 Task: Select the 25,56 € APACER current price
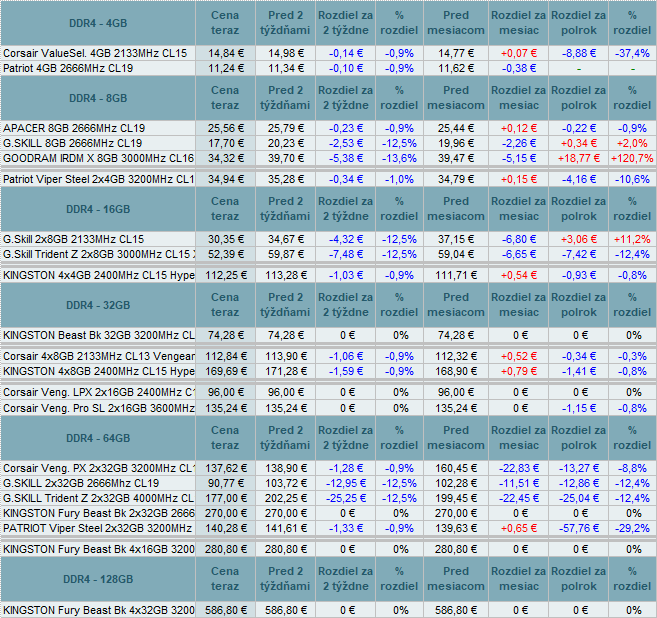point(225,128)
